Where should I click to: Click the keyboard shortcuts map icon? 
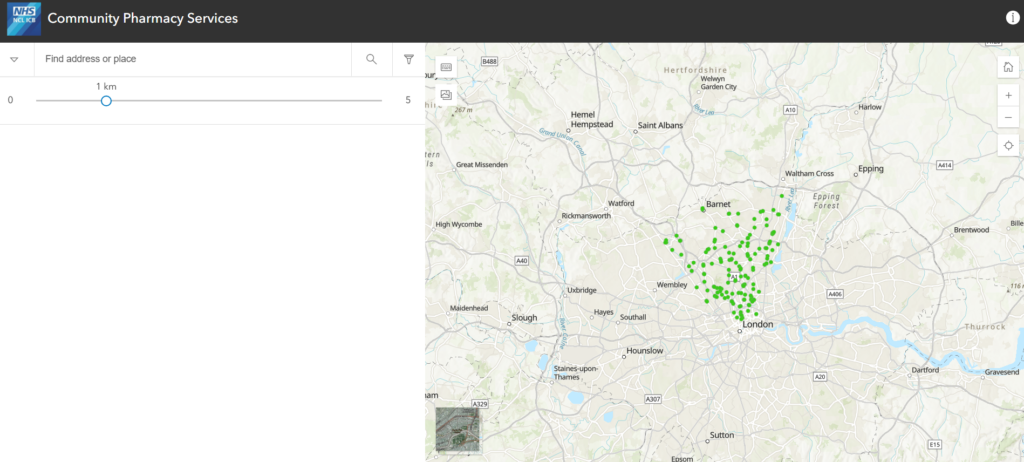[447, 67]
